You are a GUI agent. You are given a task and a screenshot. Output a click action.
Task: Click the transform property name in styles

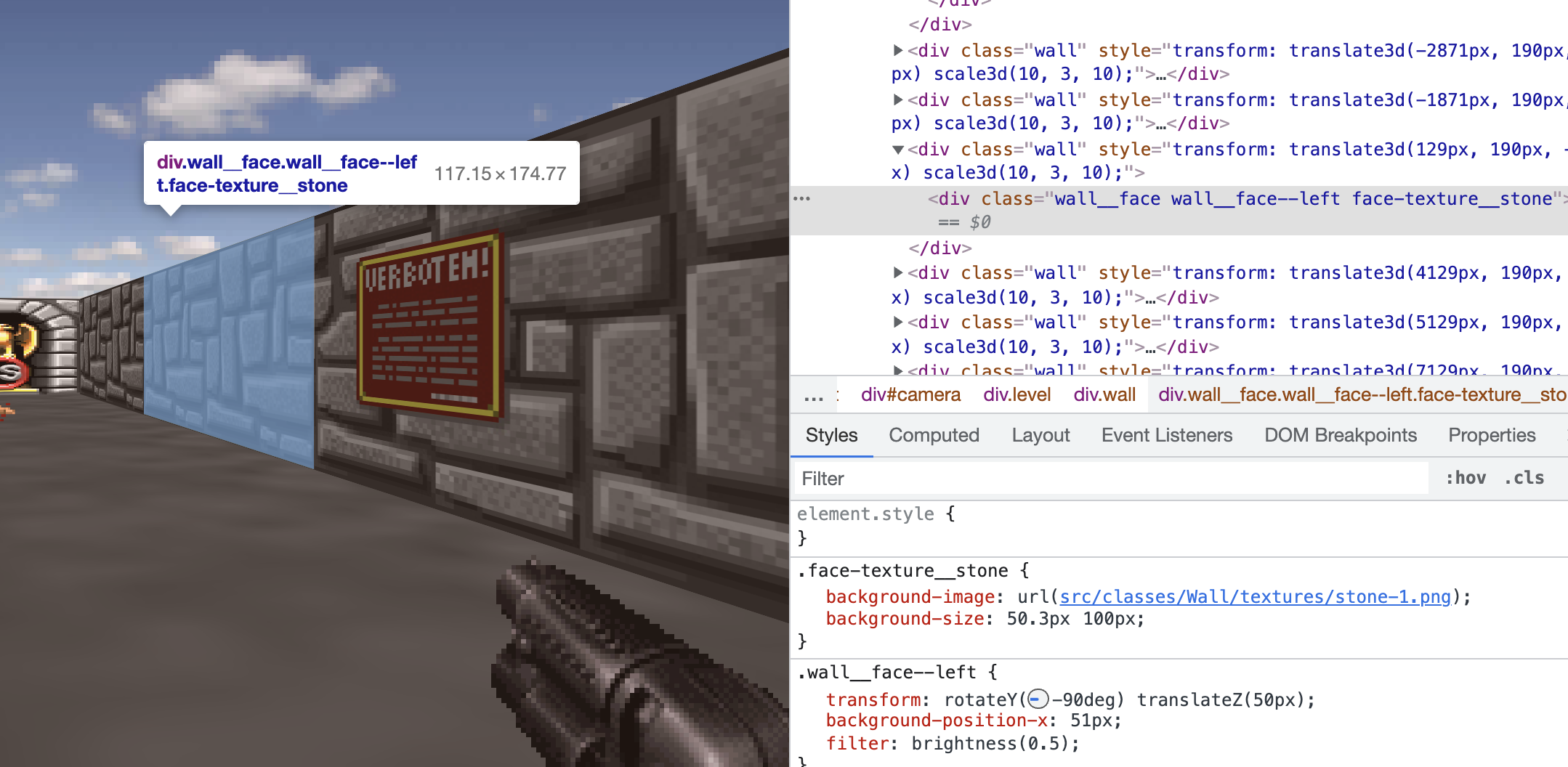click(873, 699)
